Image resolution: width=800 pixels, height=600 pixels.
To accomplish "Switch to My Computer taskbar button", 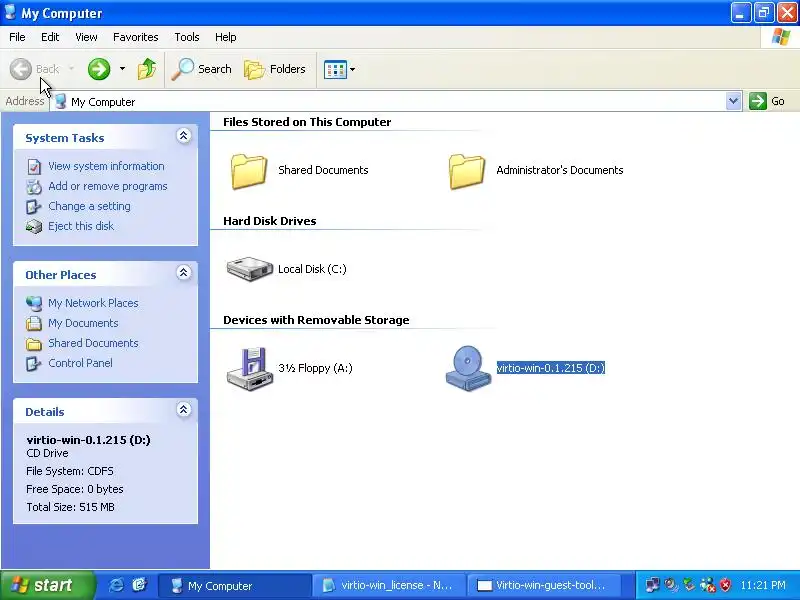I will point(235,586).
